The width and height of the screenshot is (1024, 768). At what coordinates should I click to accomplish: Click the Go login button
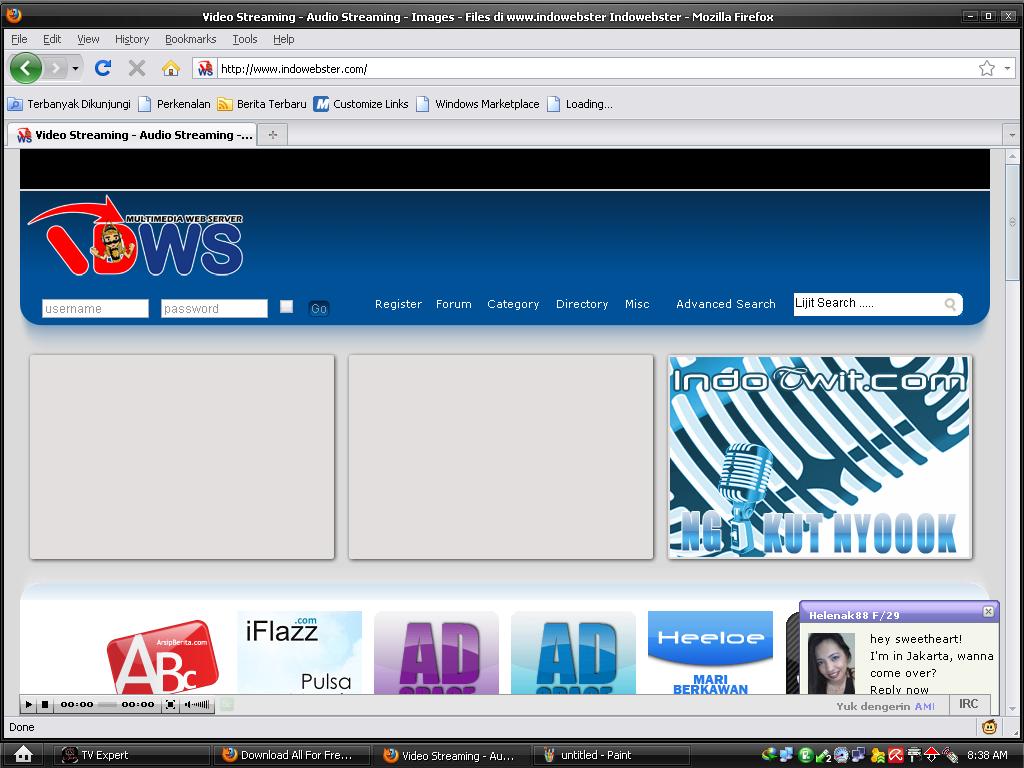coord(319,308)
